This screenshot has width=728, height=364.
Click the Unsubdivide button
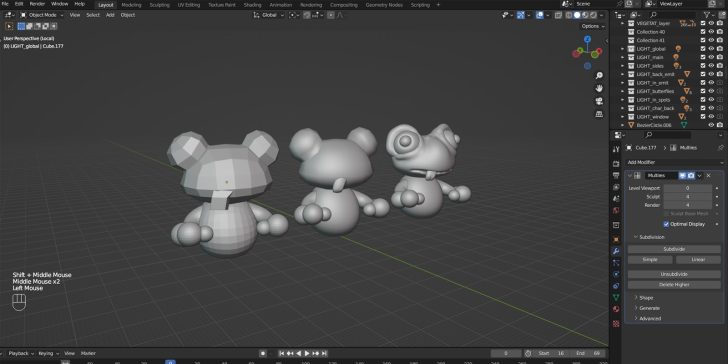click(674, 274)
